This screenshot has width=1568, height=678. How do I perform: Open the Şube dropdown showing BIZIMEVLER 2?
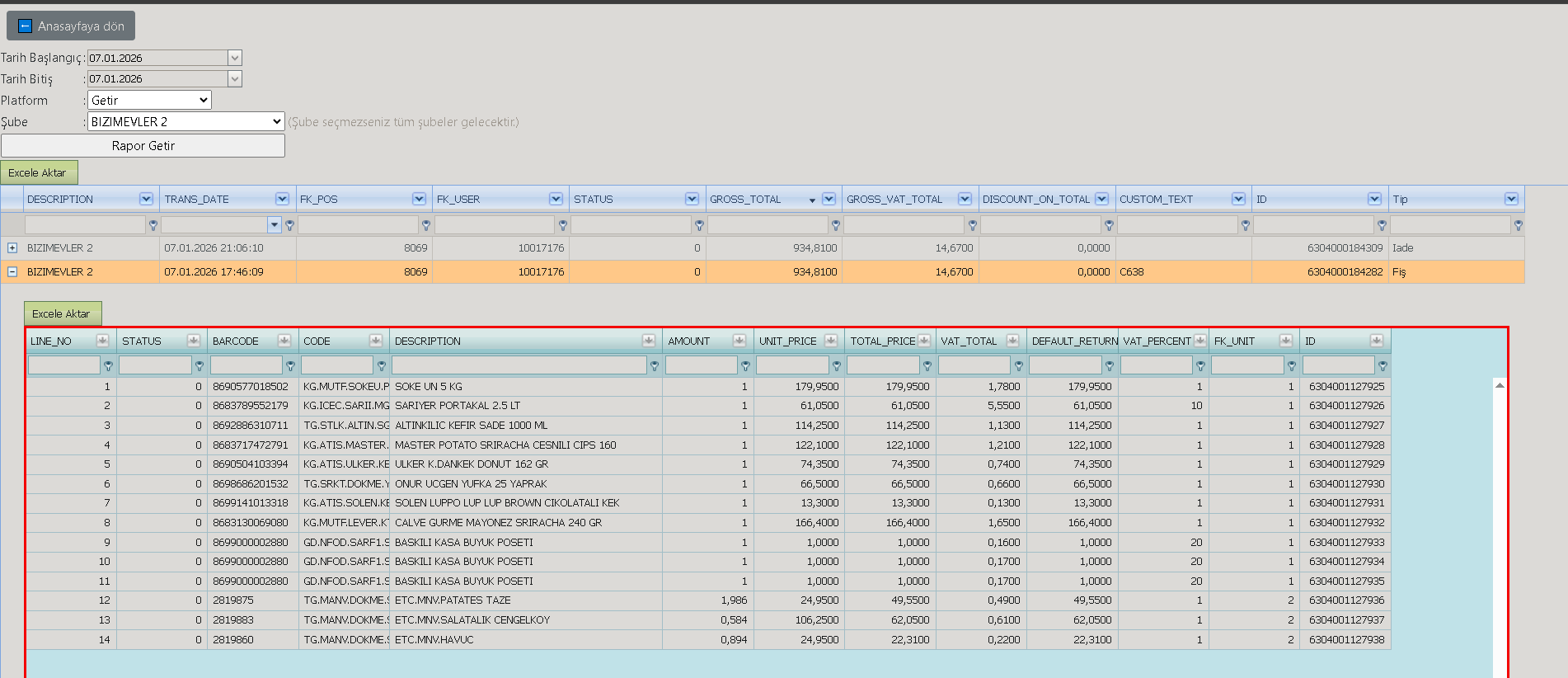pyautogui.click(x=186, y=121)
